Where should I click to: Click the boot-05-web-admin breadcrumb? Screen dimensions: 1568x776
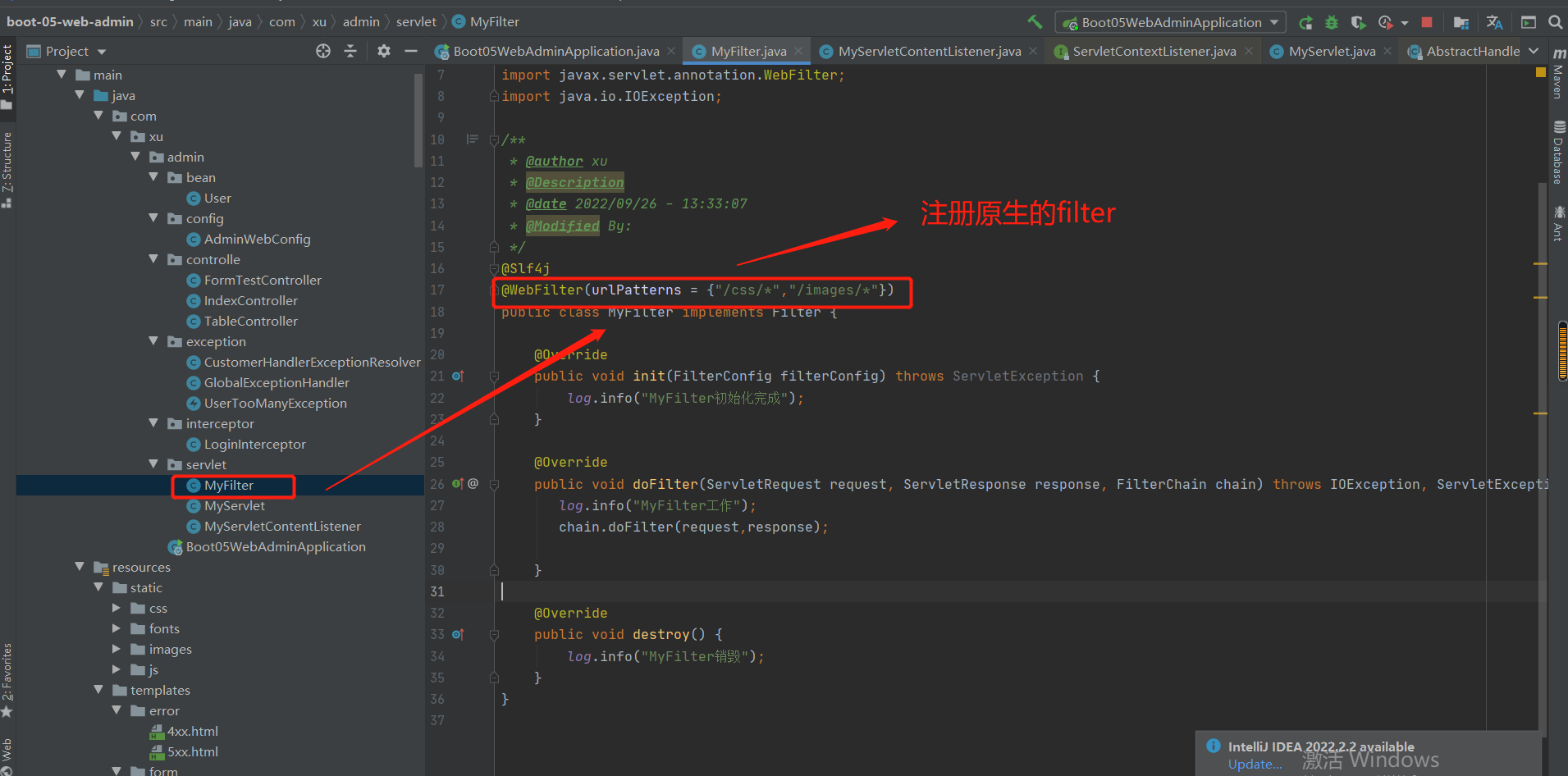tap(70, 22)
